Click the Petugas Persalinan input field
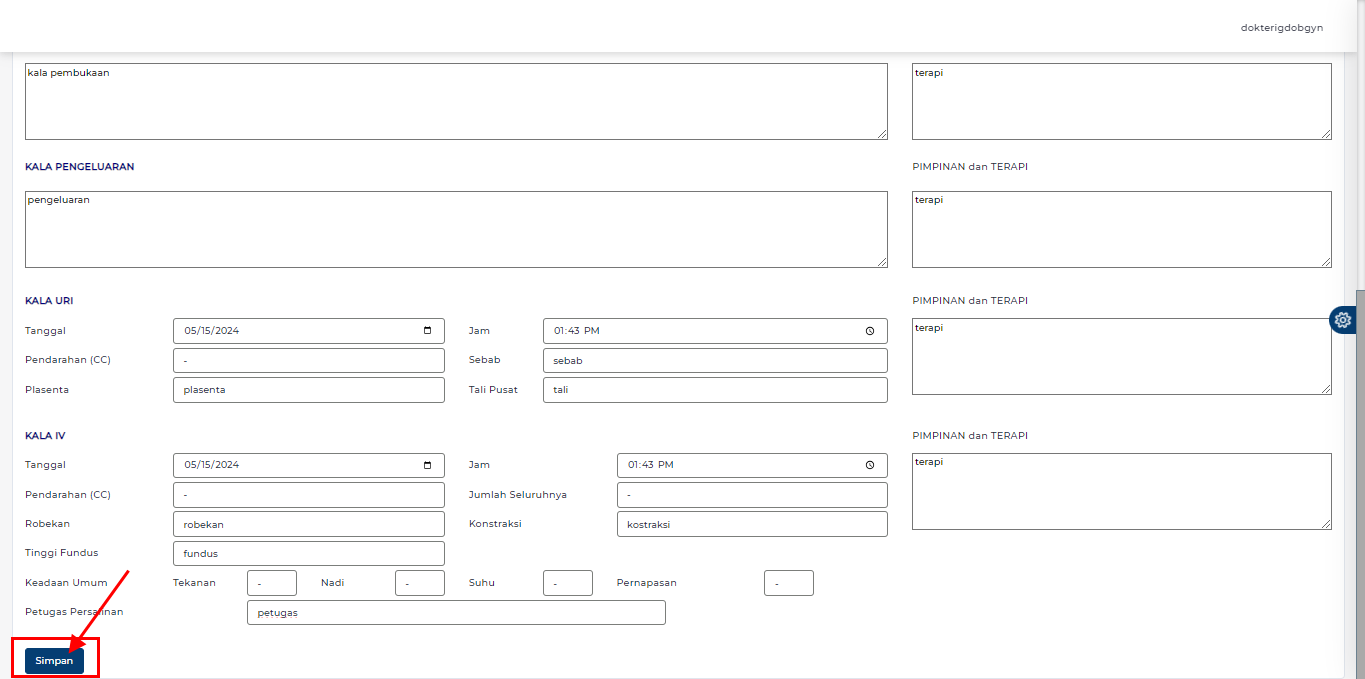 click(456, 612)
